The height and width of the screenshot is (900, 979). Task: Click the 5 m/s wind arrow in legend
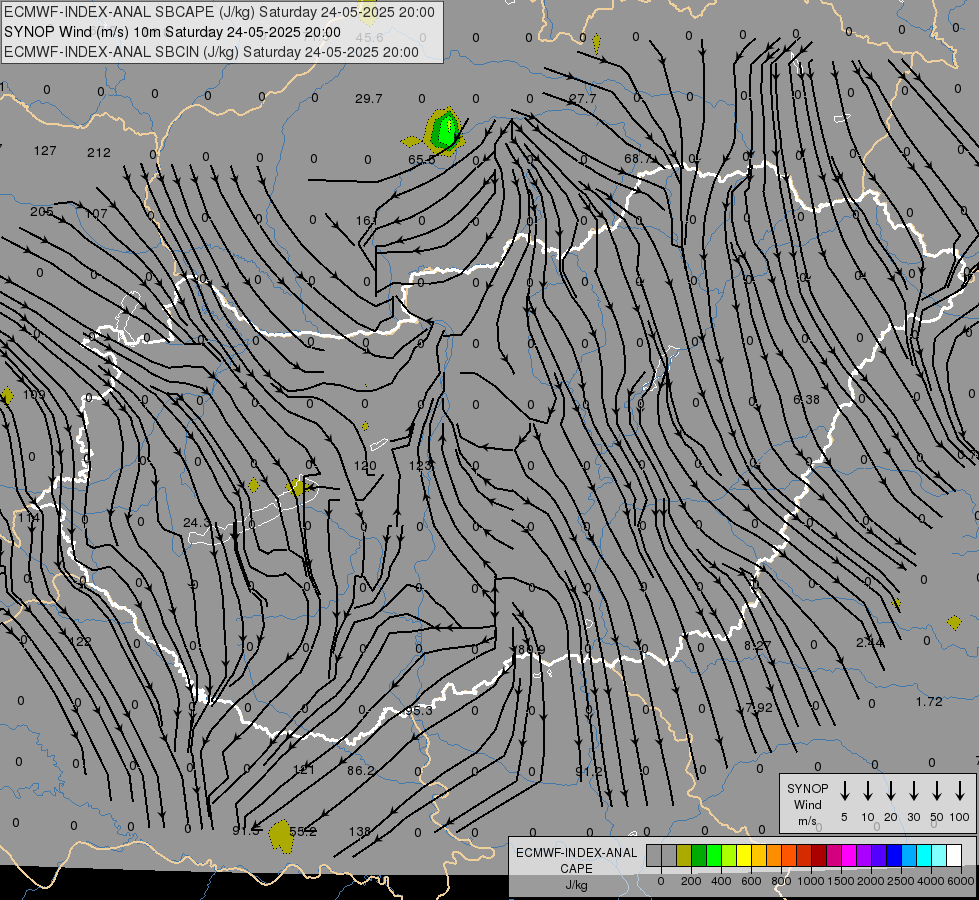(844, 791)
